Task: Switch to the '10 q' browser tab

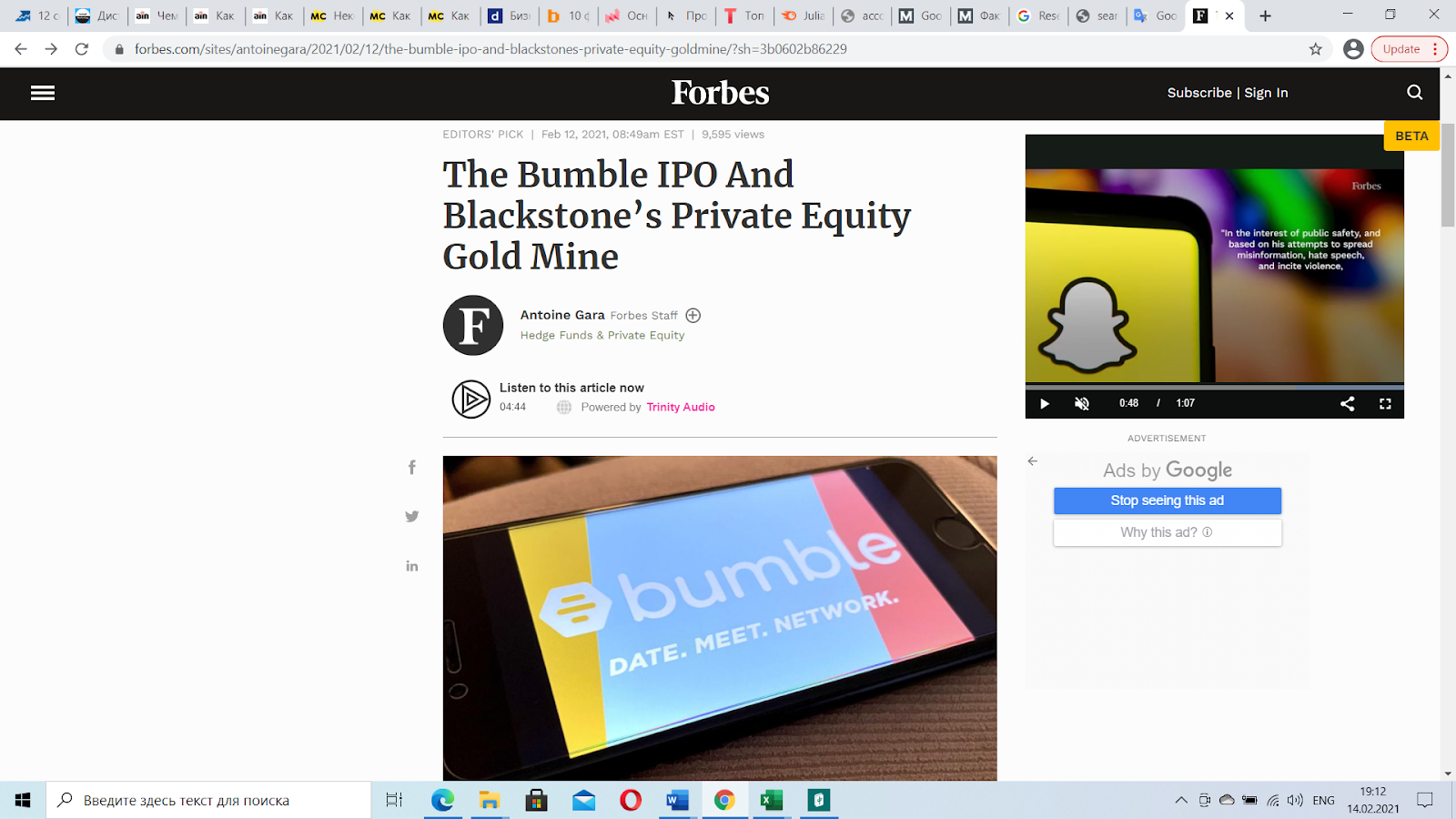Action: 568,15
